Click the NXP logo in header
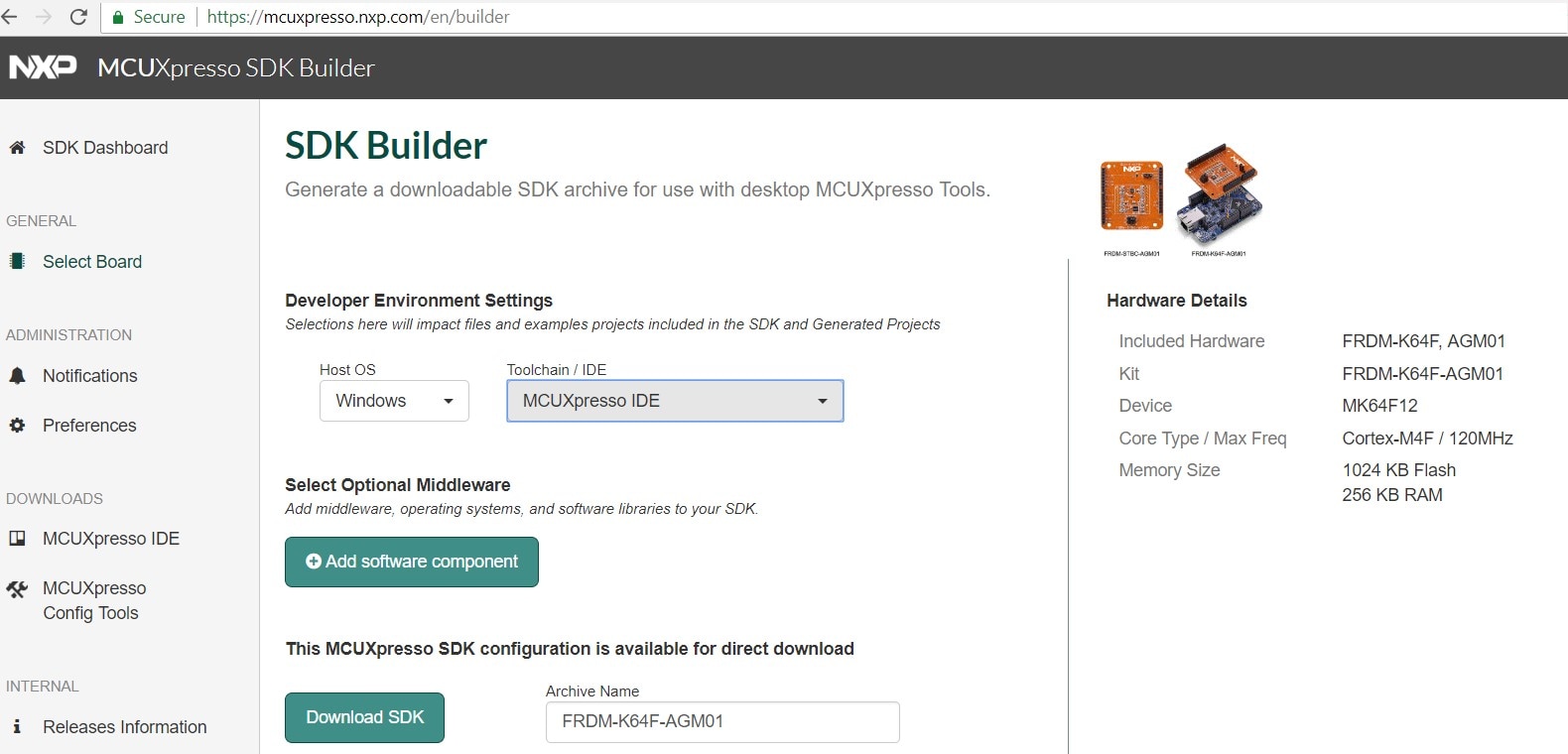Image resolution: width=1568 pixels, height=754 pixels. click(x=43, y=67)
